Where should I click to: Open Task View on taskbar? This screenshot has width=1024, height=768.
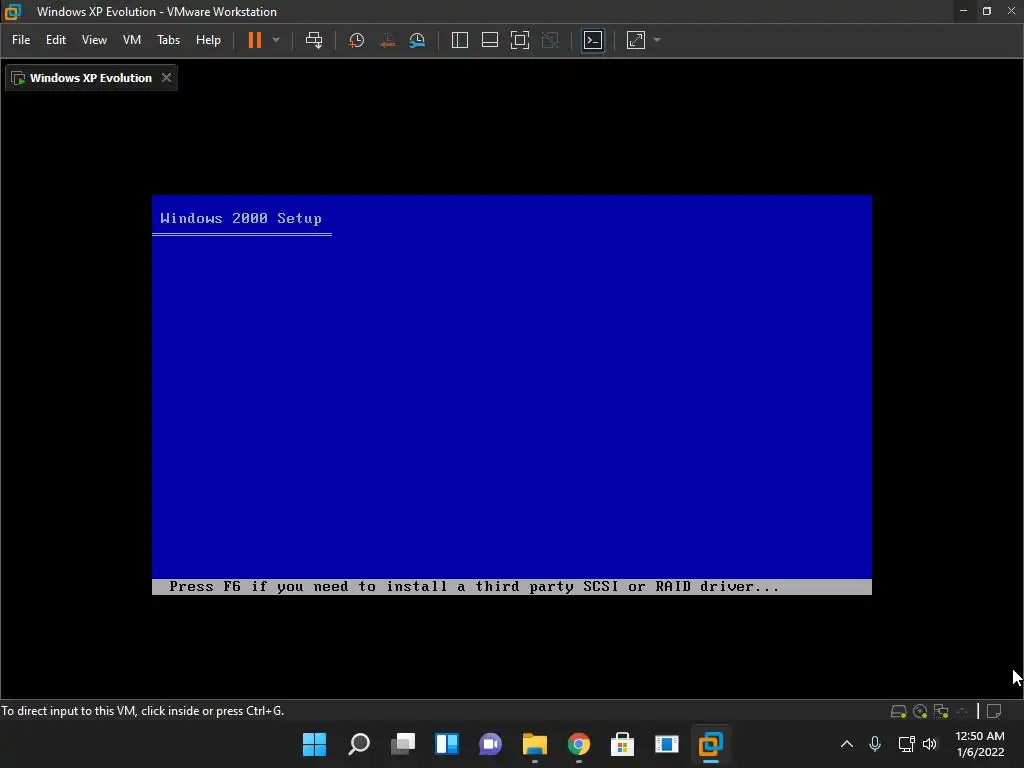(403, 744)
